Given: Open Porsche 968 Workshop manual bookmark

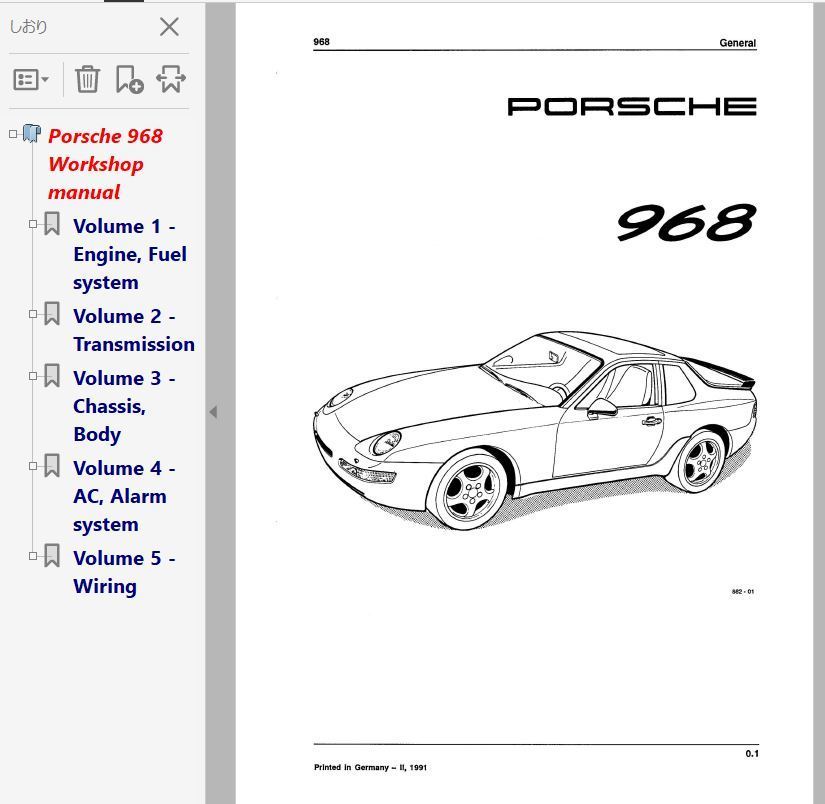Looking at the screenshot, I should (105, 164).
